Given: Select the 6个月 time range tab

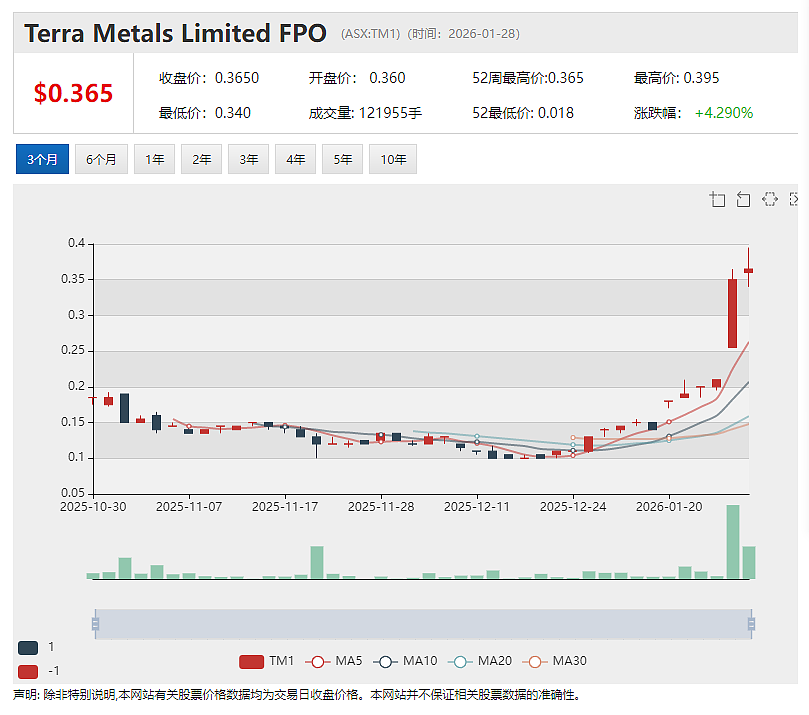Looking at the screenshot, I should point(101,159).
